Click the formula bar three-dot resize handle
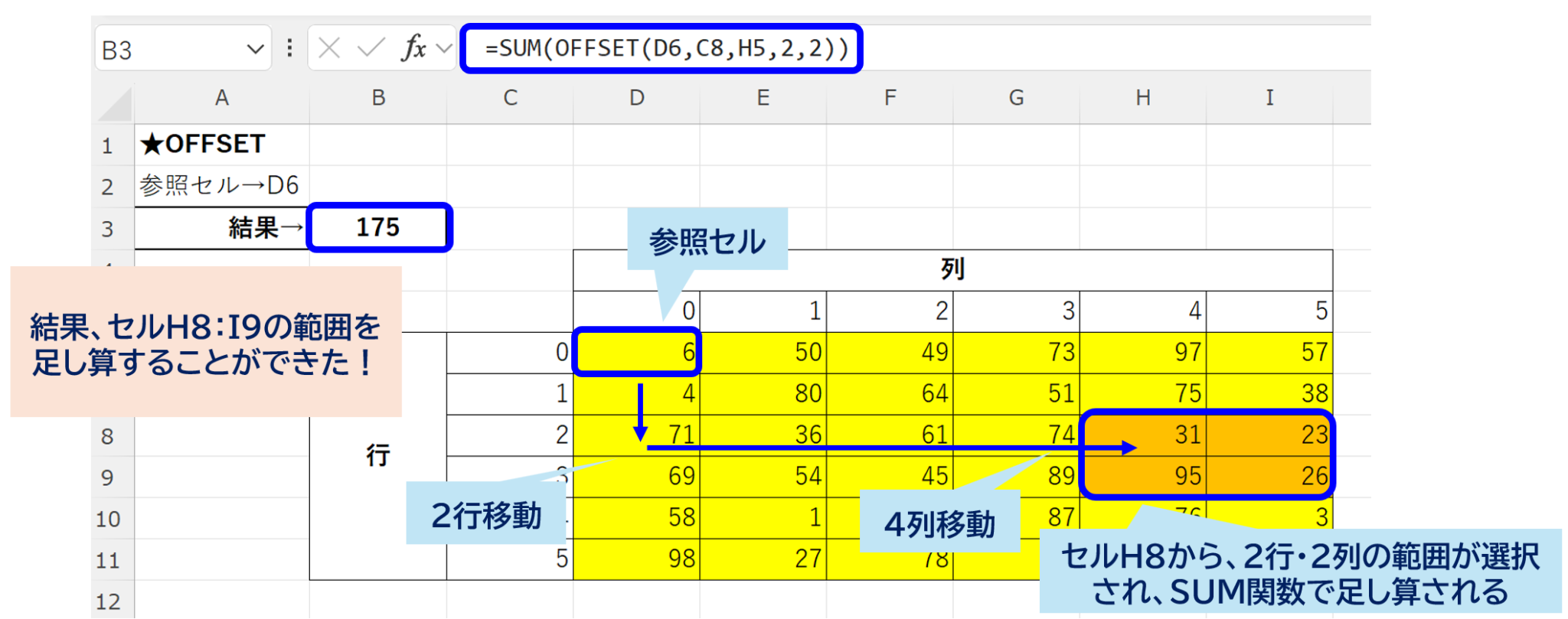Screen dimensions: 1568x619 click(289, 49)
